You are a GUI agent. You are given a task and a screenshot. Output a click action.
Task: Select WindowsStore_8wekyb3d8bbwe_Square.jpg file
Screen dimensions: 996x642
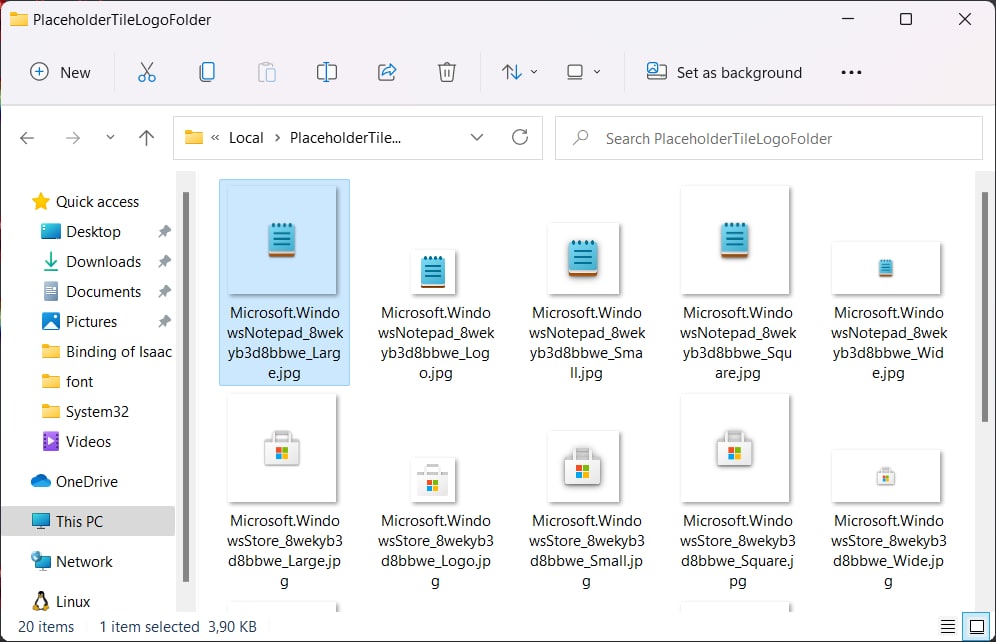(737, 491)
